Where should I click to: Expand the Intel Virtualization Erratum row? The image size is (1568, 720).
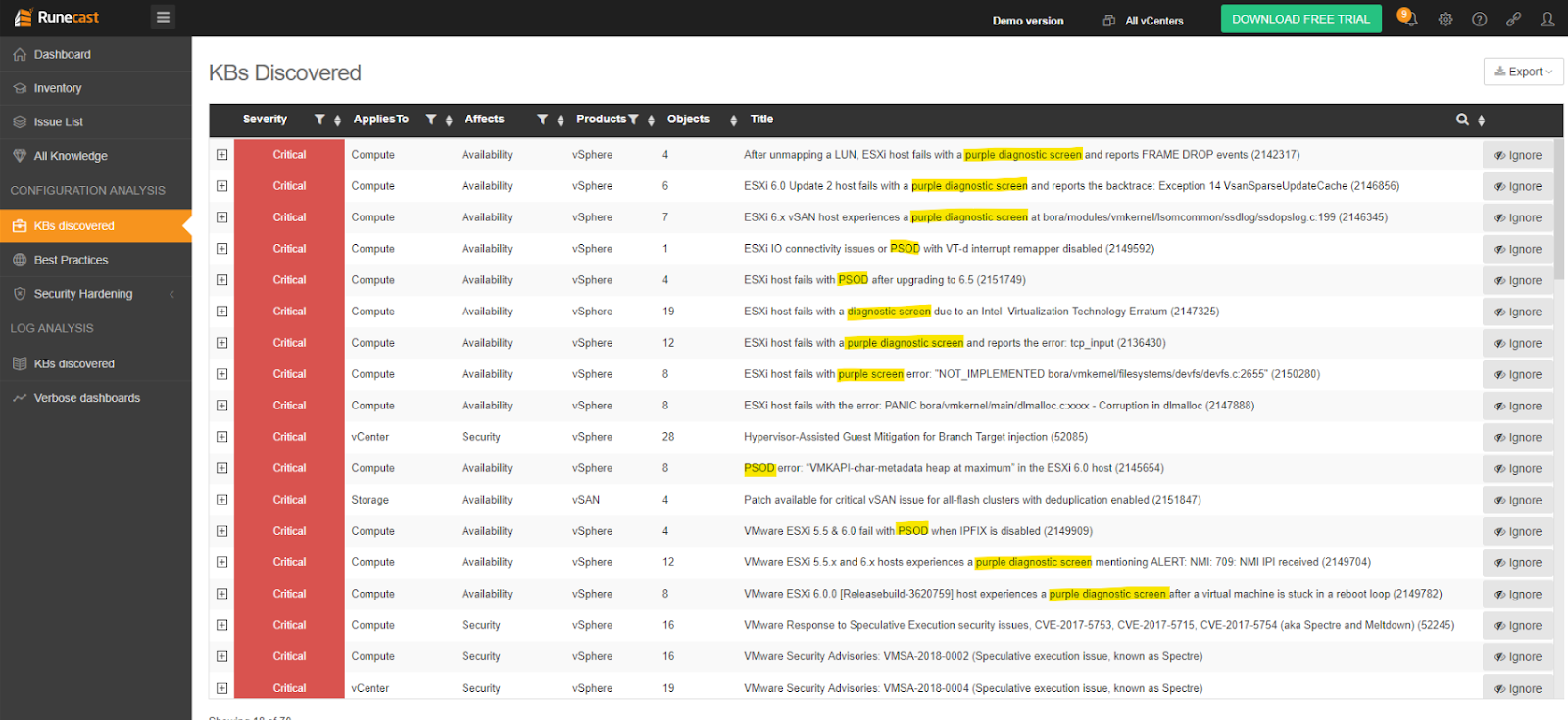[222, 312]
